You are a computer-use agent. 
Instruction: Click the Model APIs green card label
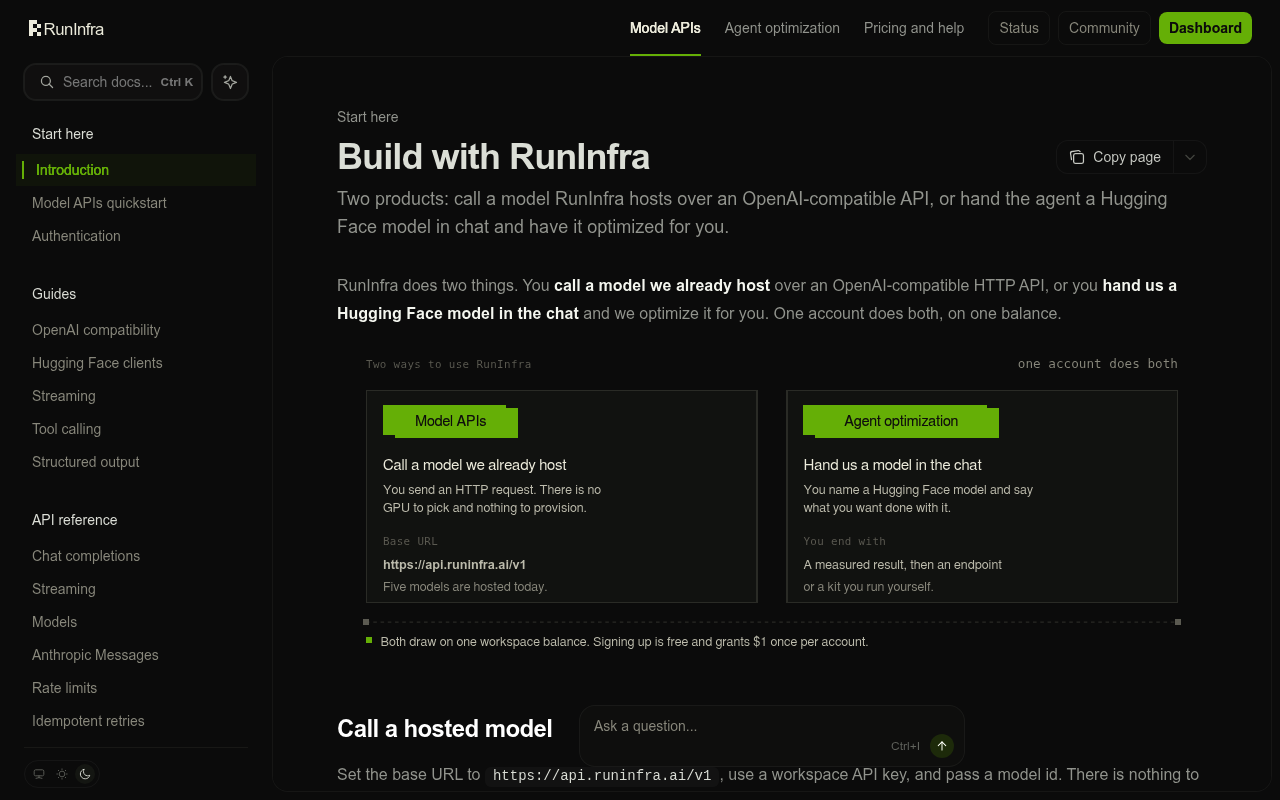(450, 421)
